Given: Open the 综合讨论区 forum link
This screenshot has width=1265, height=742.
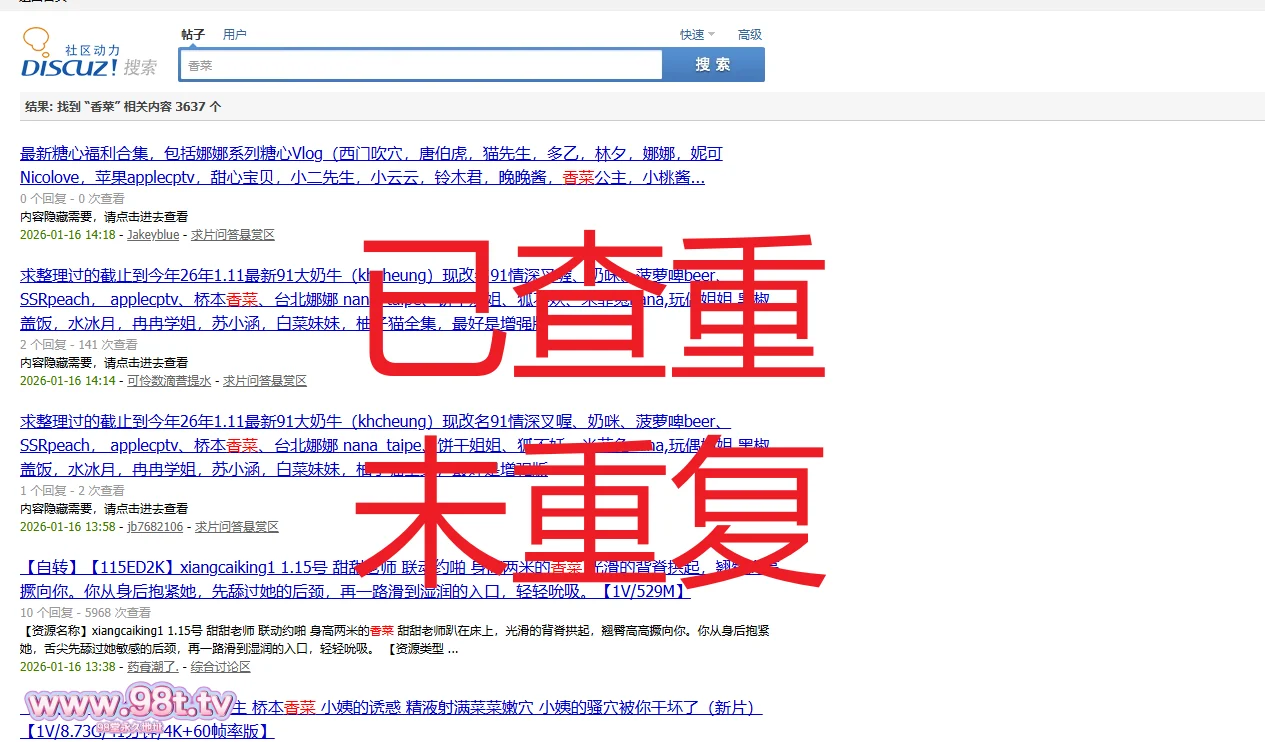Looking at the screenshot, I should click(221, 667).
